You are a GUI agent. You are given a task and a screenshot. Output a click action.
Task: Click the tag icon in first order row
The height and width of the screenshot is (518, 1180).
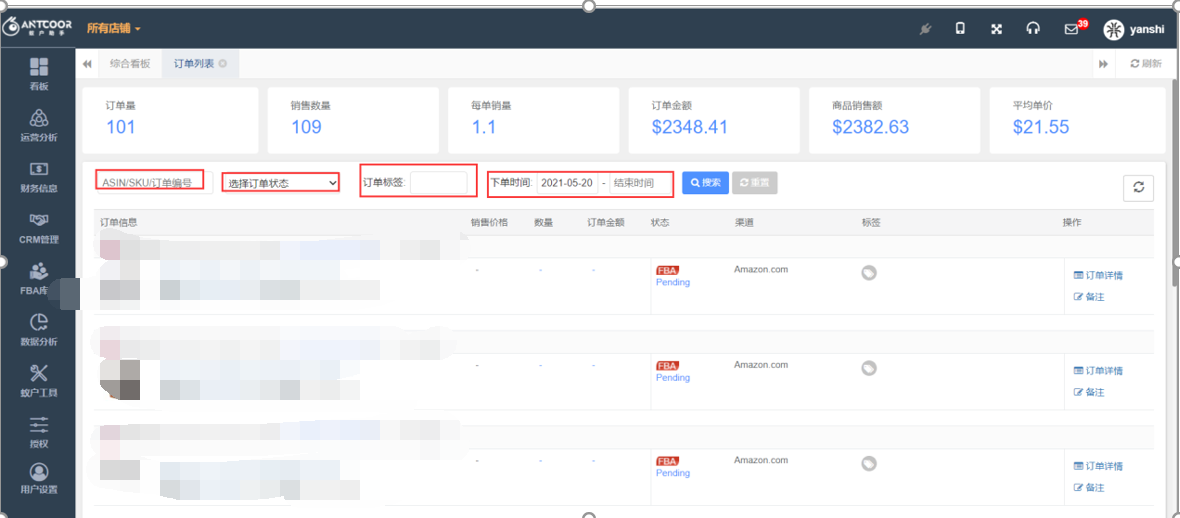tap(868, 273)
